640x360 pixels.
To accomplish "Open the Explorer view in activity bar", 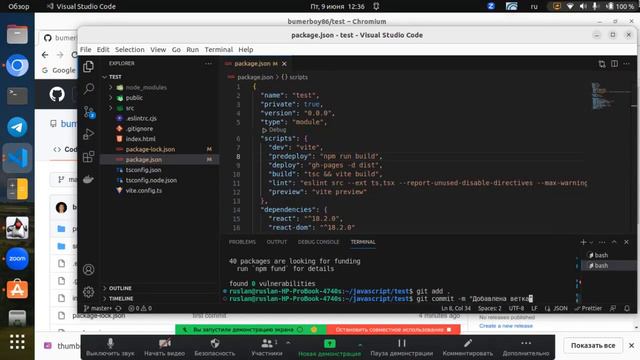I will pyautogui.click(x=89, y=67).
